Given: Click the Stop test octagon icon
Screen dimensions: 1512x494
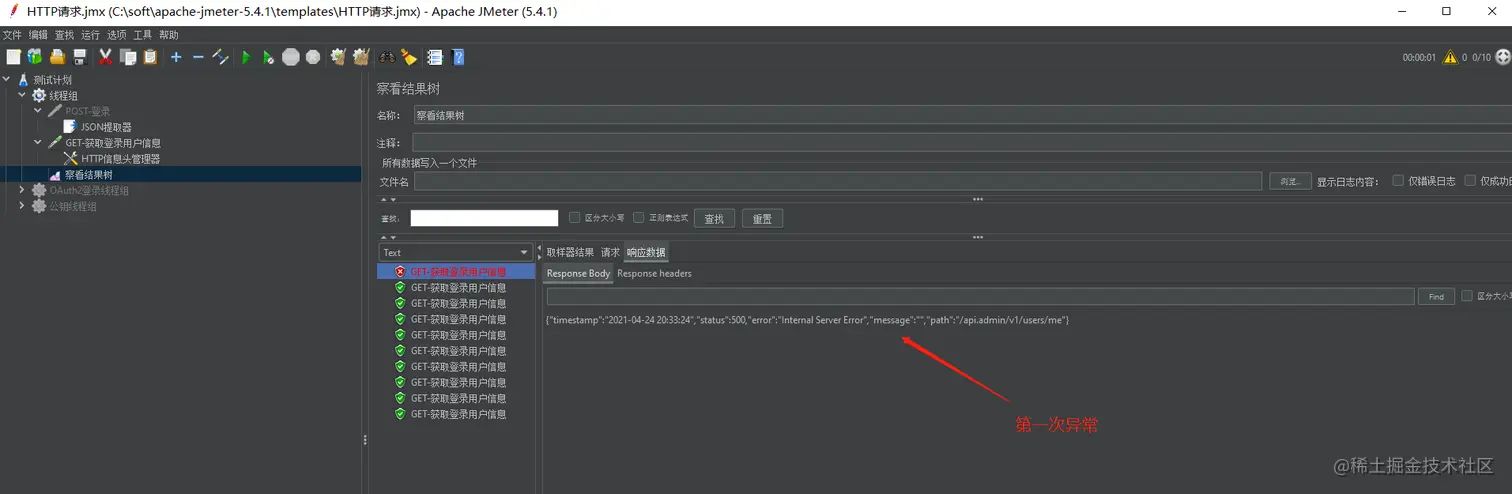Looking at the screenshot, I should pyautogui.click(x=290, y=57).
